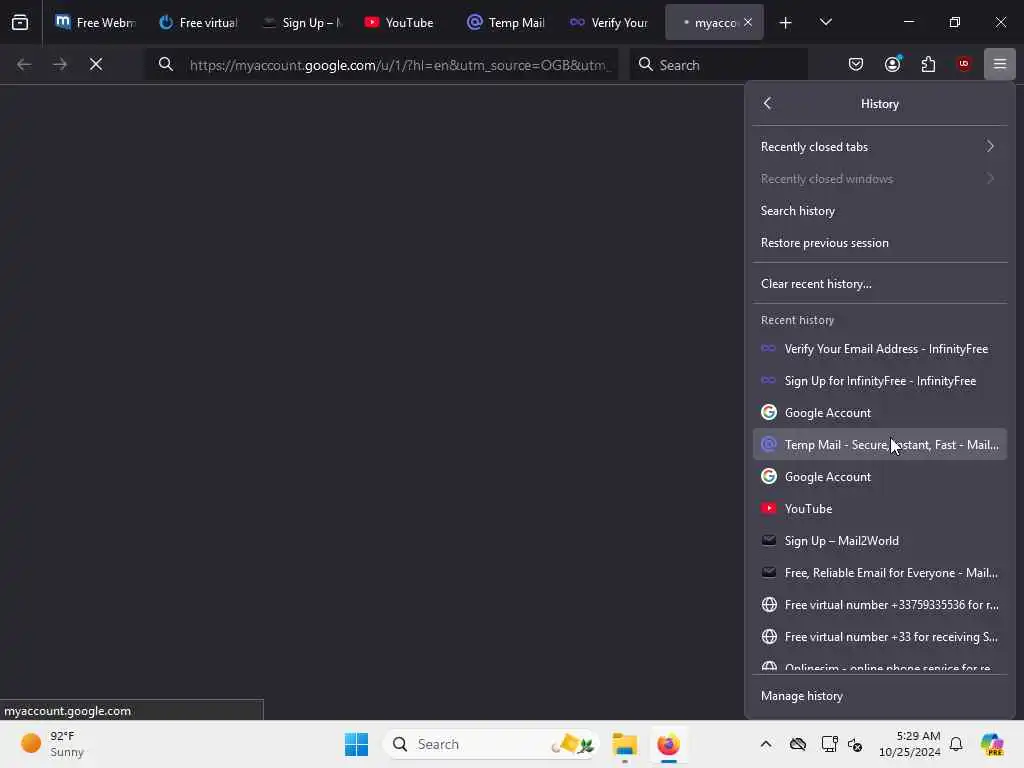Open File Explorer from taskbar
This screenshot has width=1024, height=768.
click(x=624, y=744)
